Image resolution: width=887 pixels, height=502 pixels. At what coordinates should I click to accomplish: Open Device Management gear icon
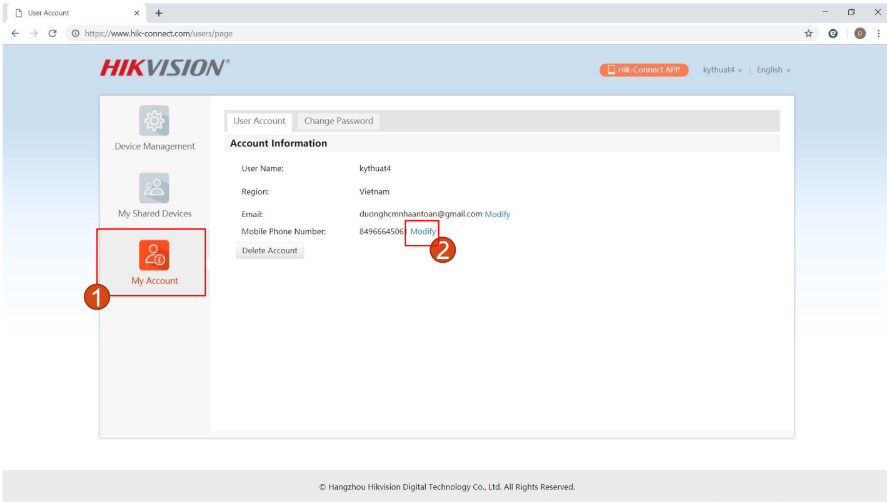[154, 121]
